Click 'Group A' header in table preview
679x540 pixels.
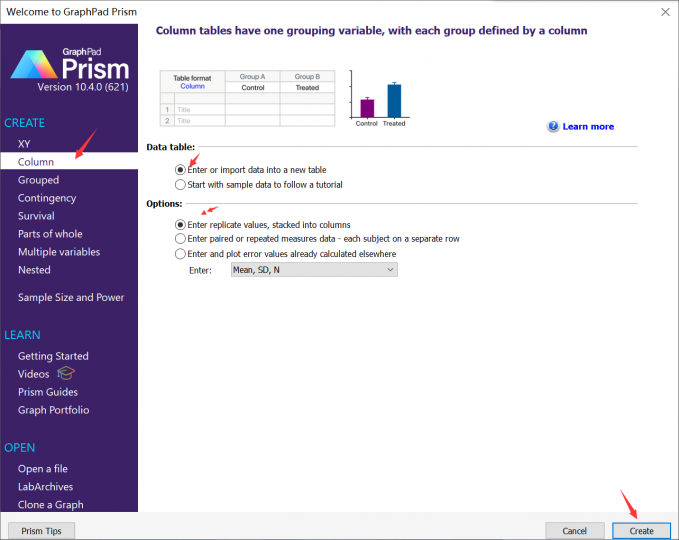tap(252, 76)
